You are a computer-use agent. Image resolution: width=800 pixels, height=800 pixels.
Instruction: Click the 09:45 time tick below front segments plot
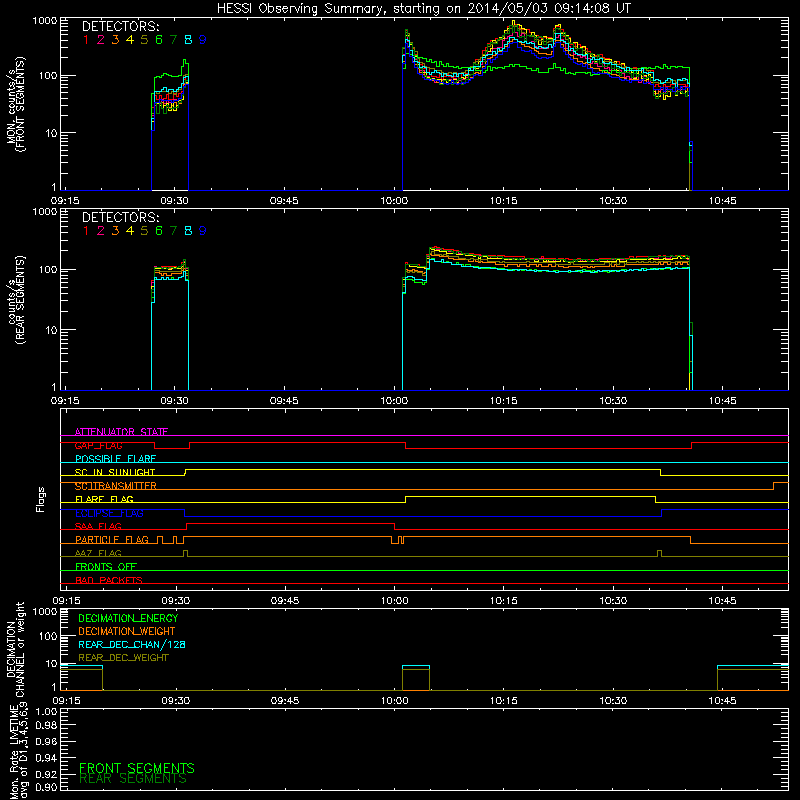(284, 201)
